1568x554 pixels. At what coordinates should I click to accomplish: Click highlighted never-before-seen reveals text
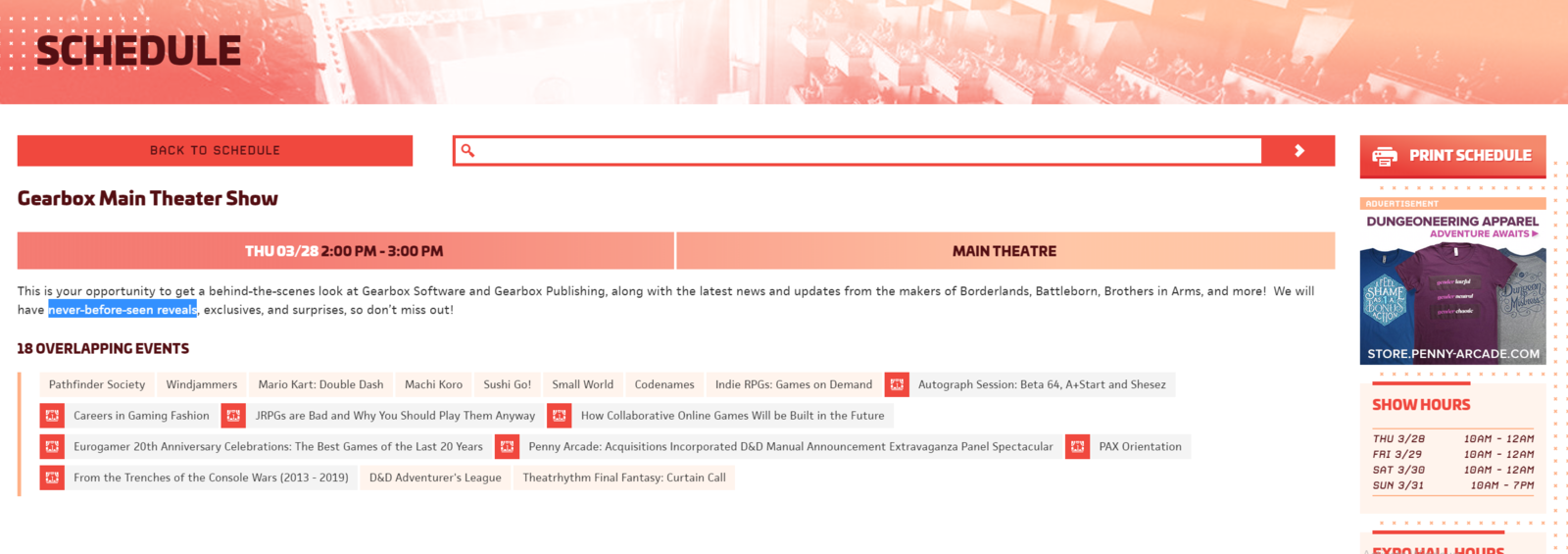tap(122, 310)
